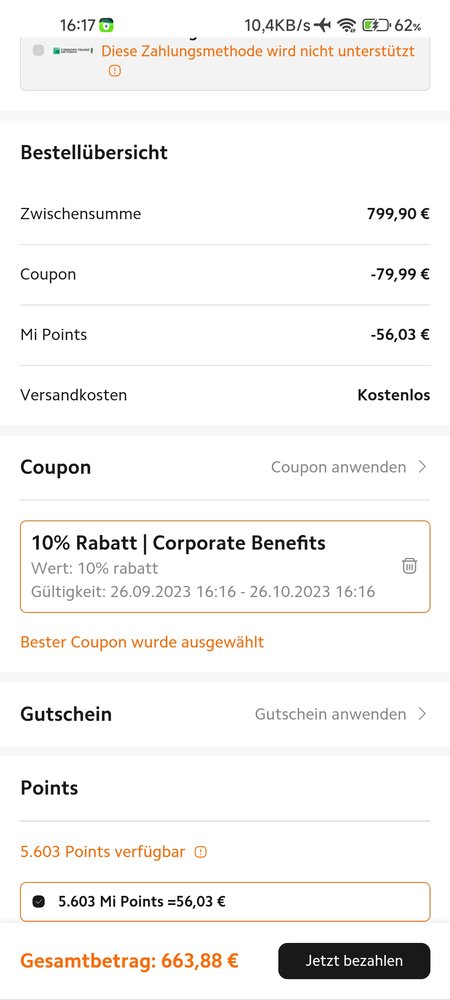Tap the green shield icon beside the clock
The width and height of the screenshot is (450, 1000).
(x=106, y=26)
